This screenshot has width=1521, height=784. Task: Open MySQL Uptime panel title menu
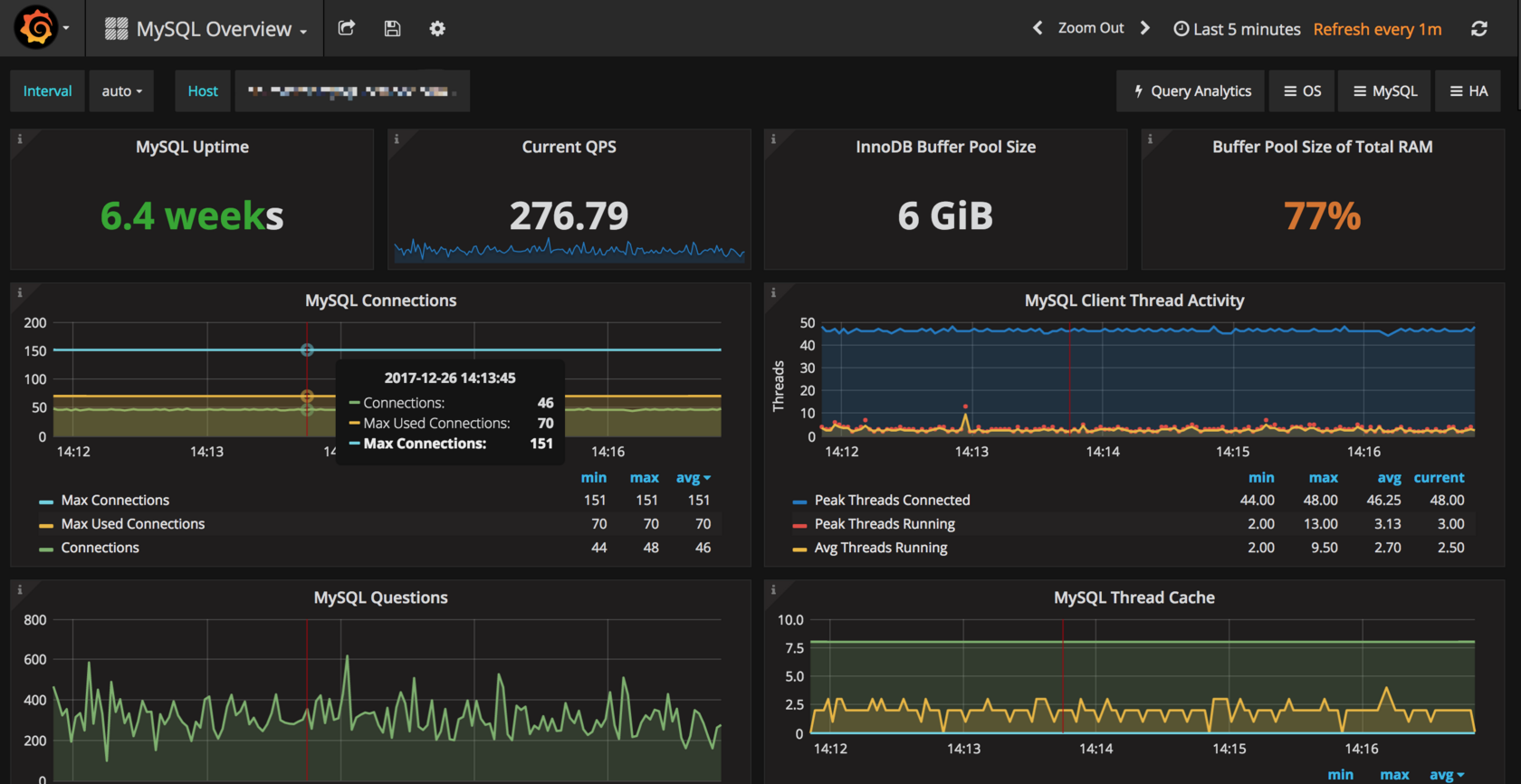point(192,147)
